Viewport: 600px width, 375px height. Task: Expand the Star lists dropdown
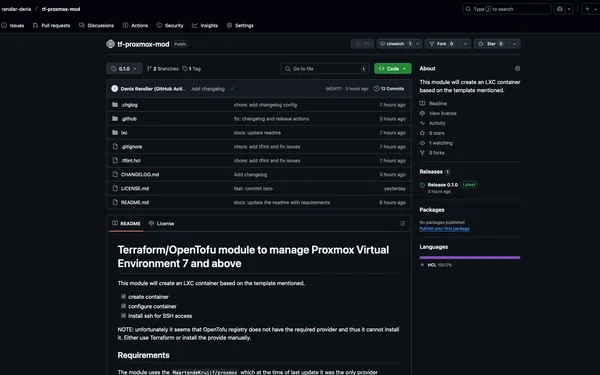coord(514,44)
